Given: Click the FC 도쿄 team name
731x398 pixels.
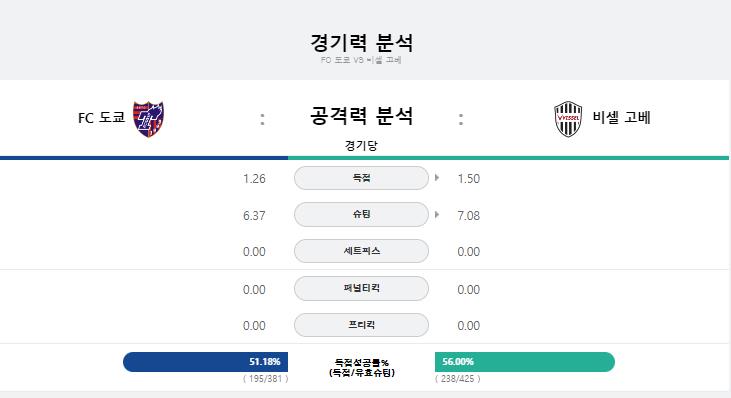Looking at the screenshot, I should click(102, 117).
